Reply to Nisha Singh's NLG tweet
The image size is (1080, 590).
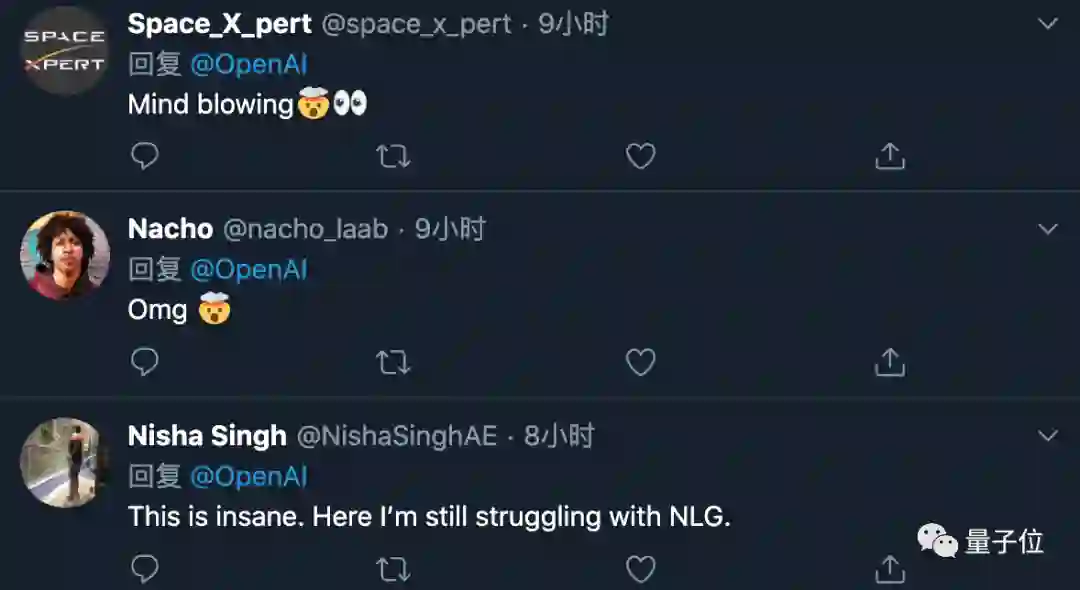click(x=145, y=569)
